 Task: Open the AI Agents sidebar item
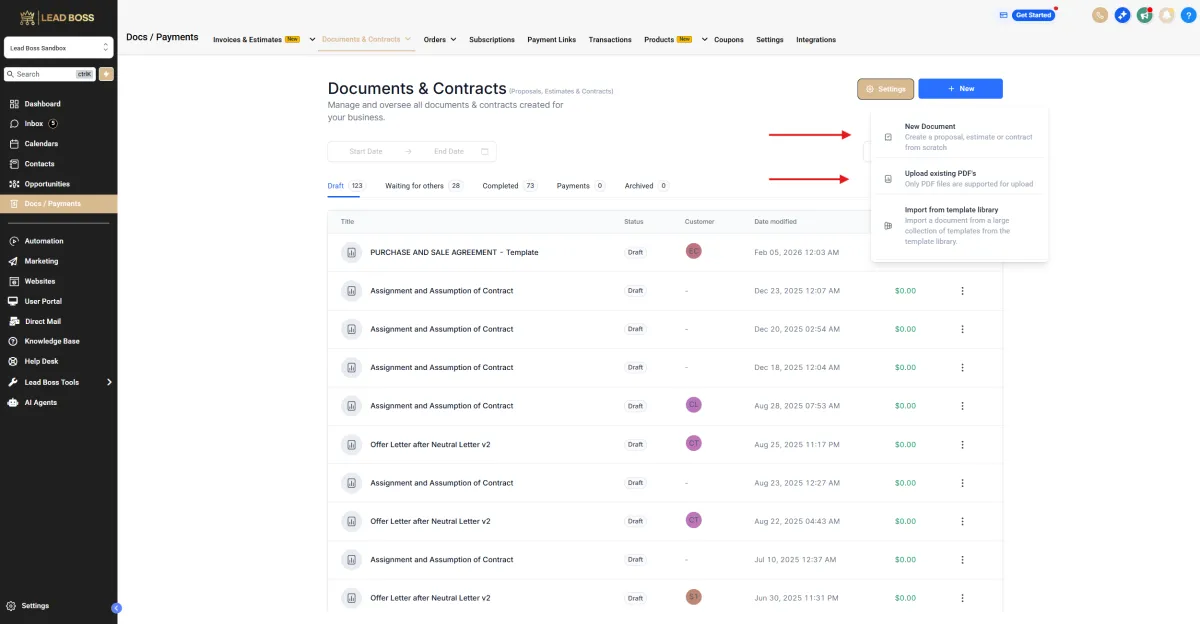tap(41, 402)
